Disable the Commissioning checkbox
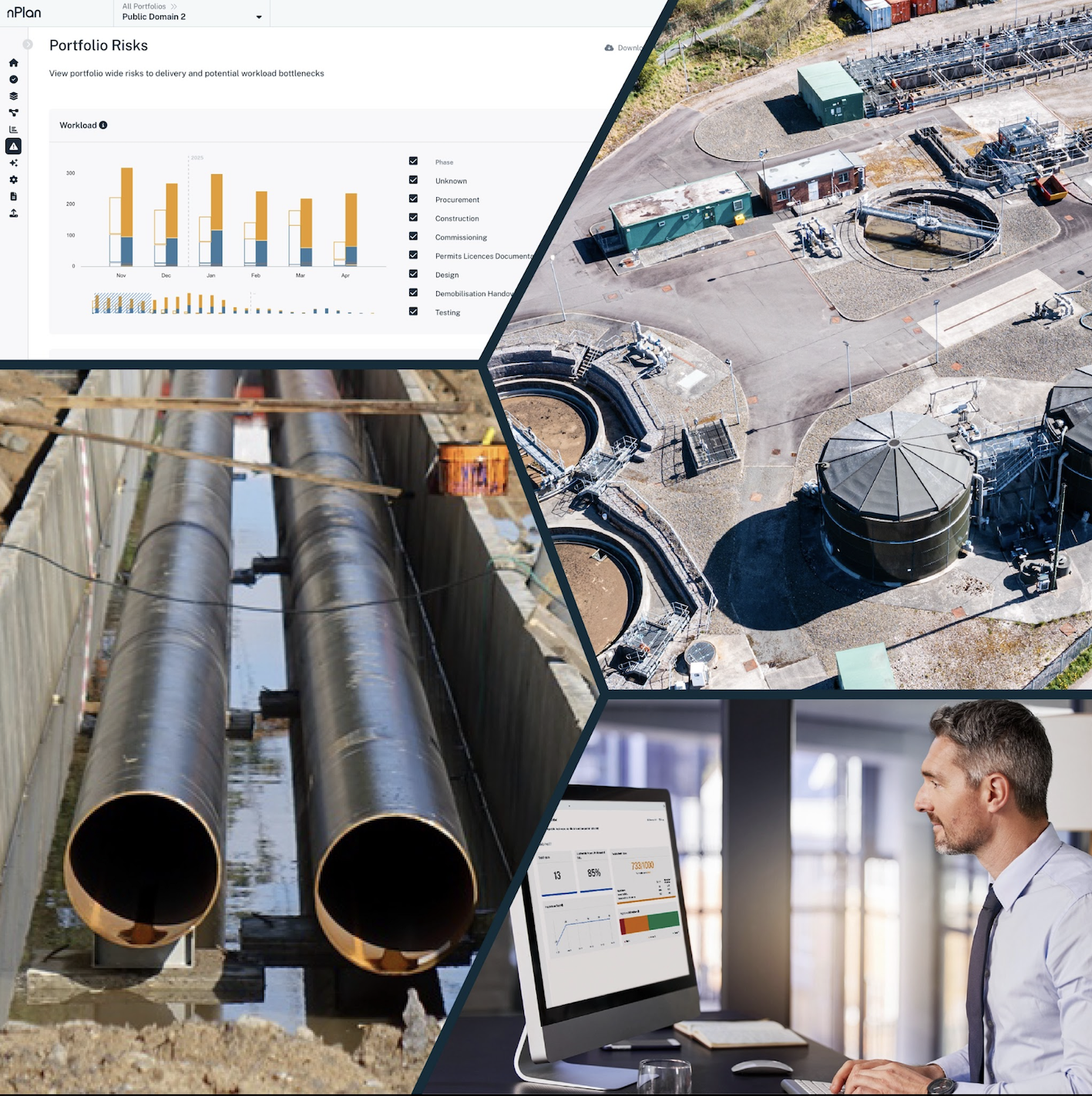This screenshot has width=1092, height=1096. pos(413,237)
